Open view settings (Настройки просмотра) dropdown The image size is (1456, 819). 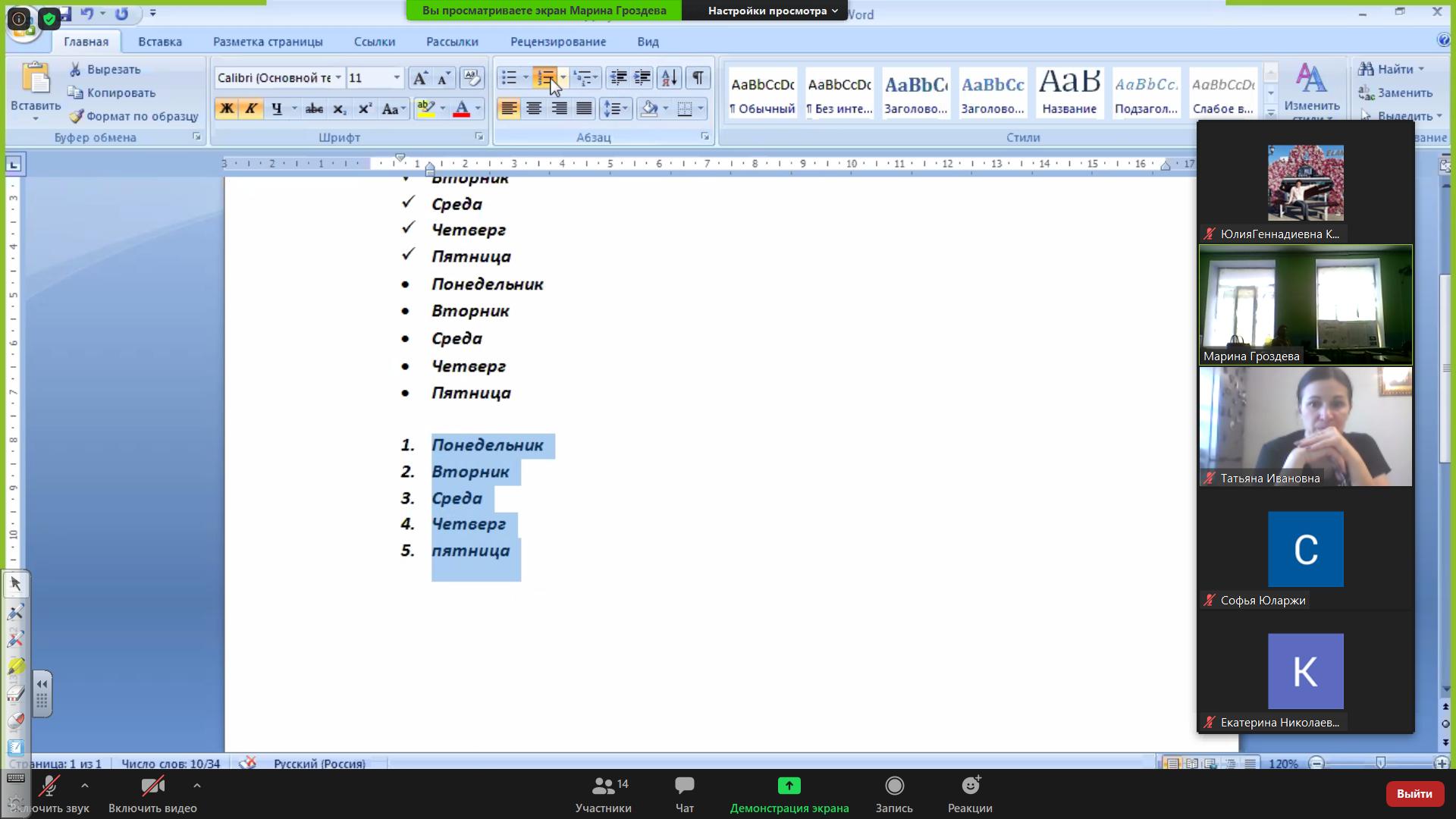(x=773, y=11)
